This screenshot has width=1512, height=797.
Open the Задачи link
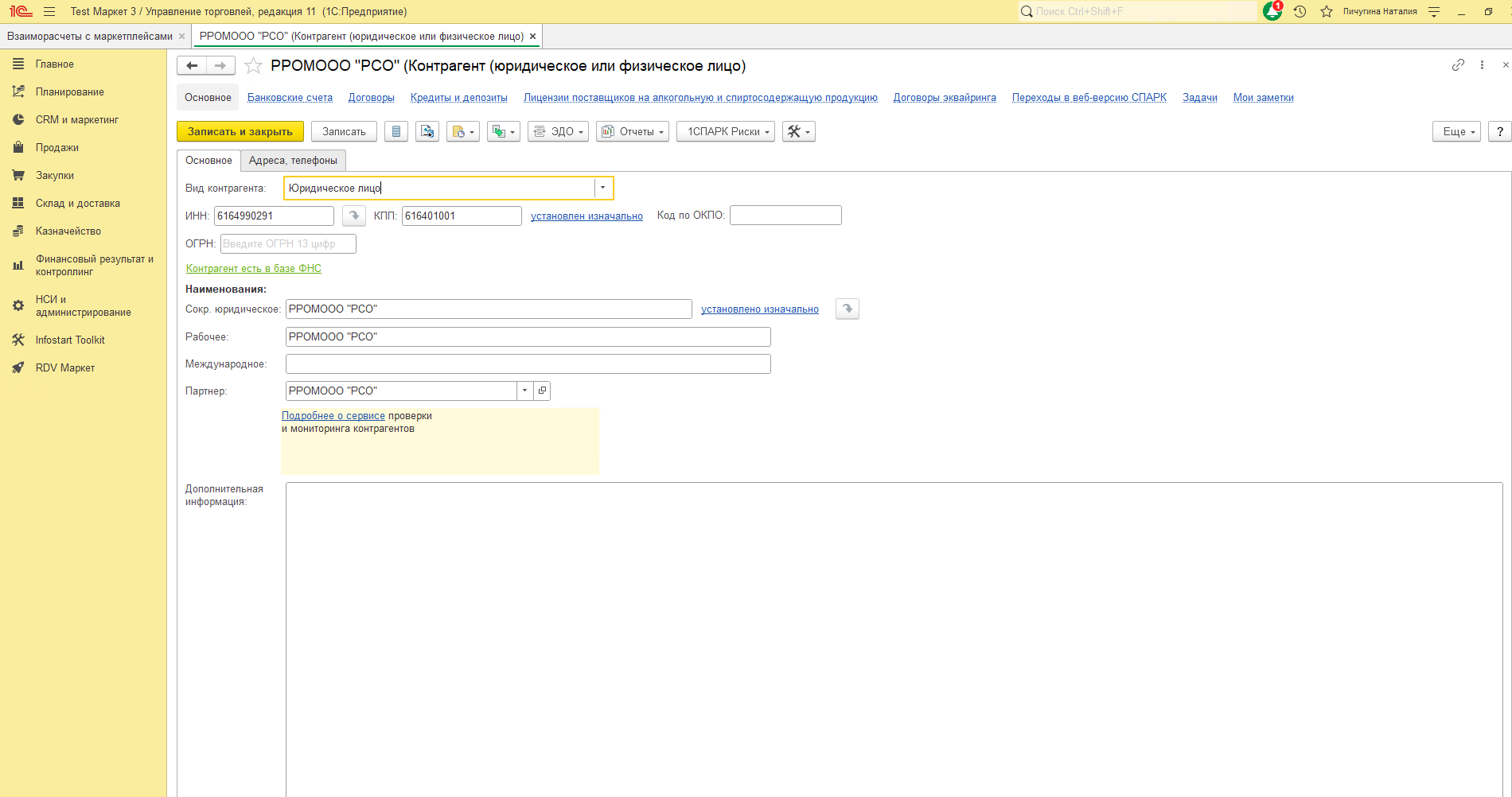[x=1200, y=98]
